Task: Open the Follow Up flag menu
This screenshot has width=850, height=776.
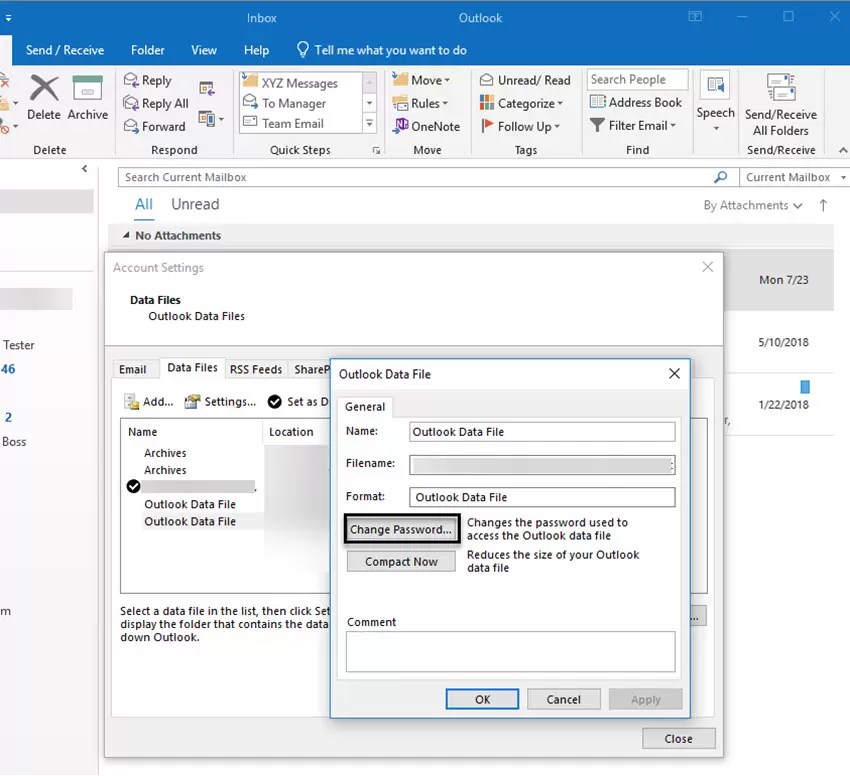Action: coord(520,126)
